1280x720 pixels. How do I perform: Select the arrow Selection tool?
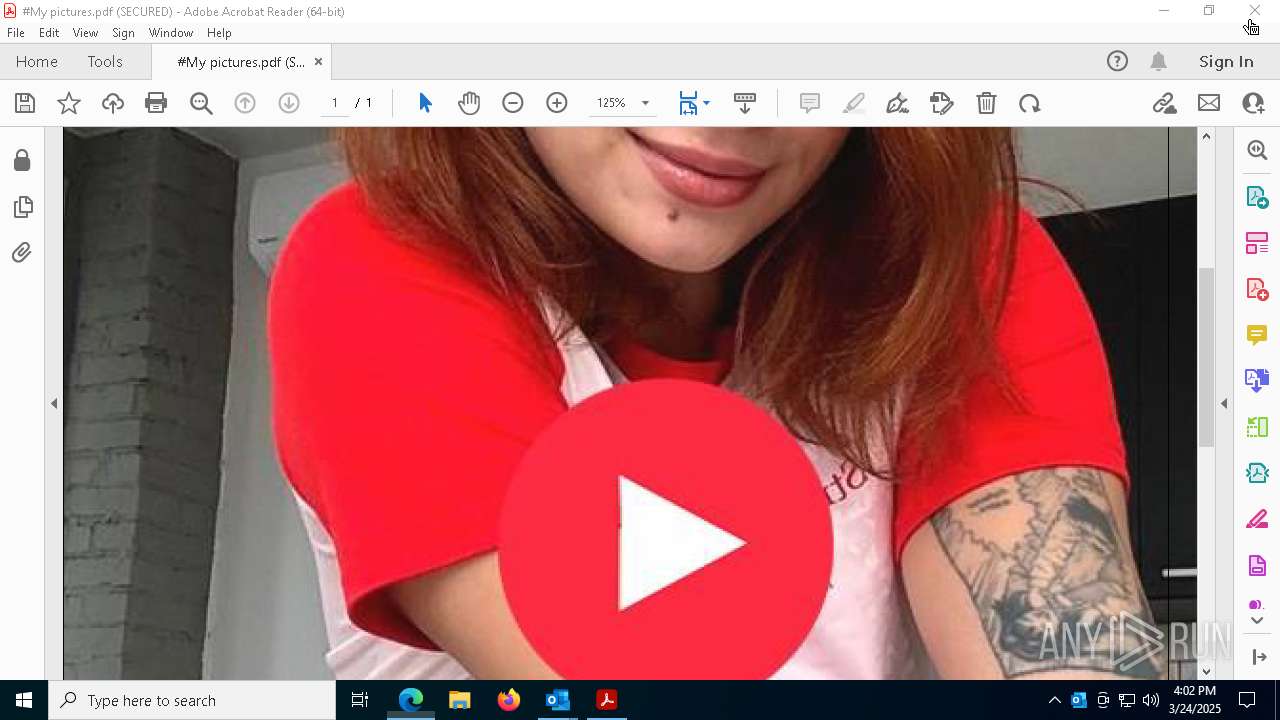pos(425,103)
